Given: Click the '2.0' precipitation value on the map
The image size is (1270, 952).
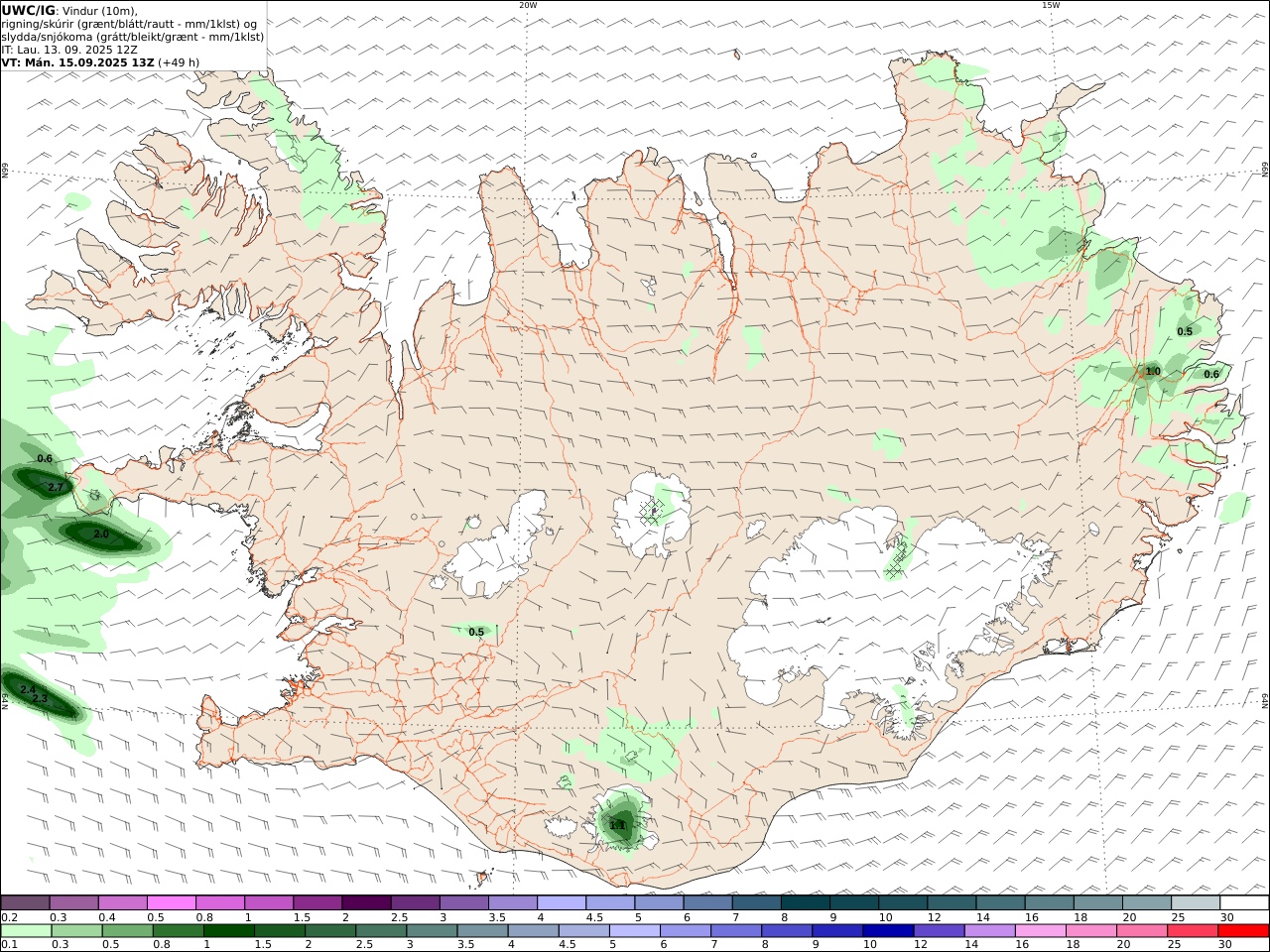Looking at the screenshot, I should coord(101,535).
